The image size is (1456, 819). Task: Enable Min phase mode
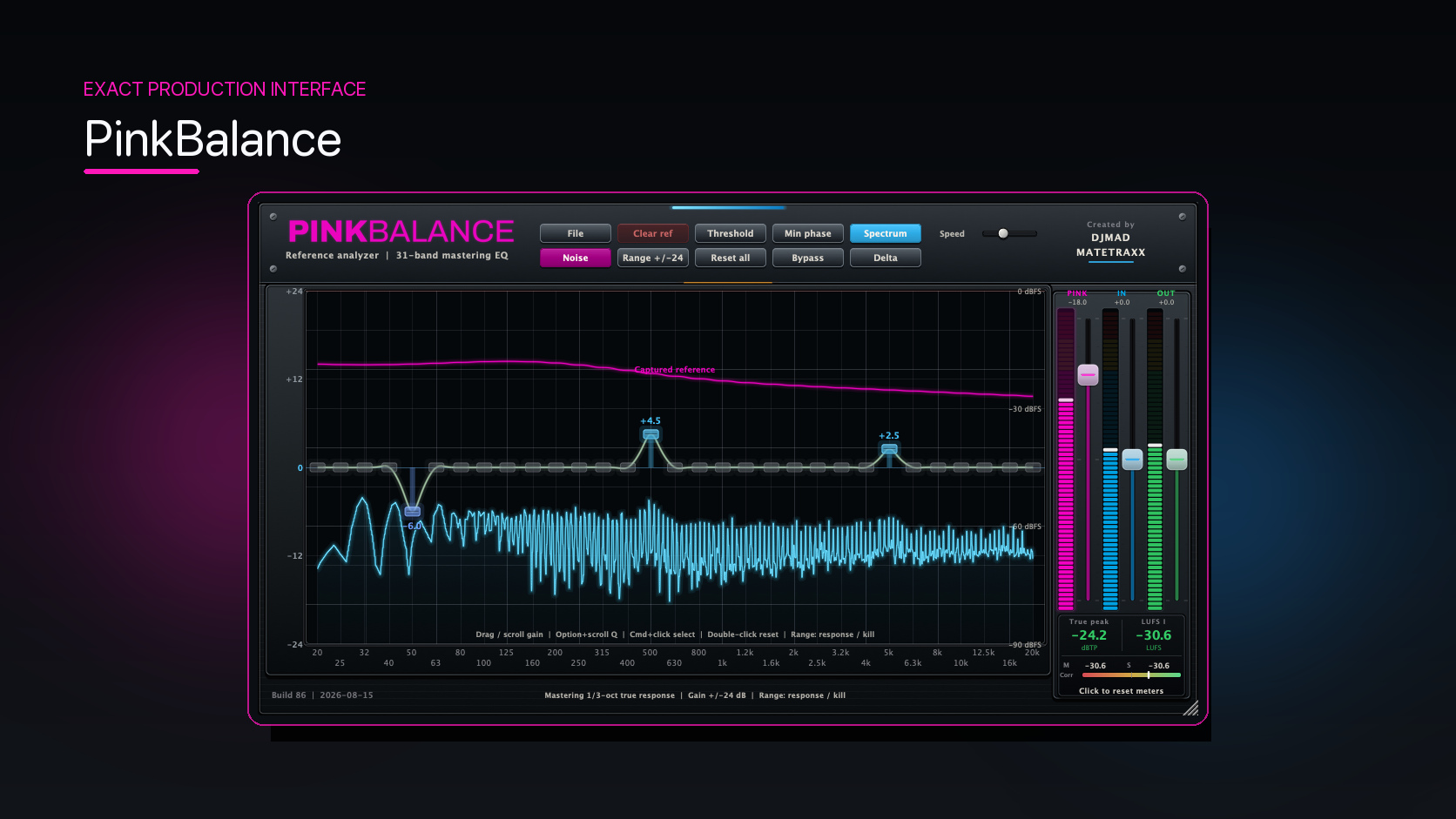808,233
